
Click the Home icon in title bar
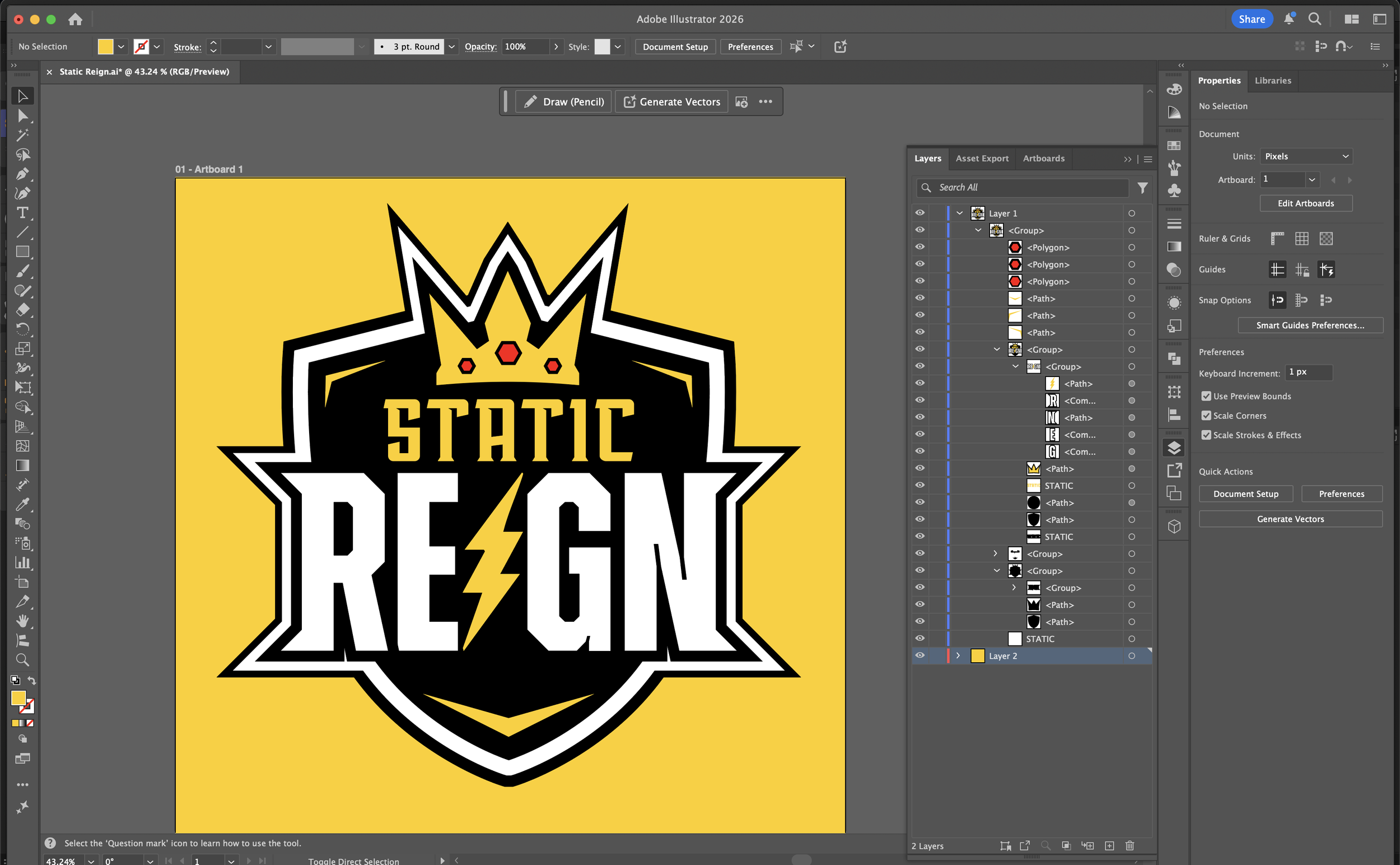click(75, 20)
